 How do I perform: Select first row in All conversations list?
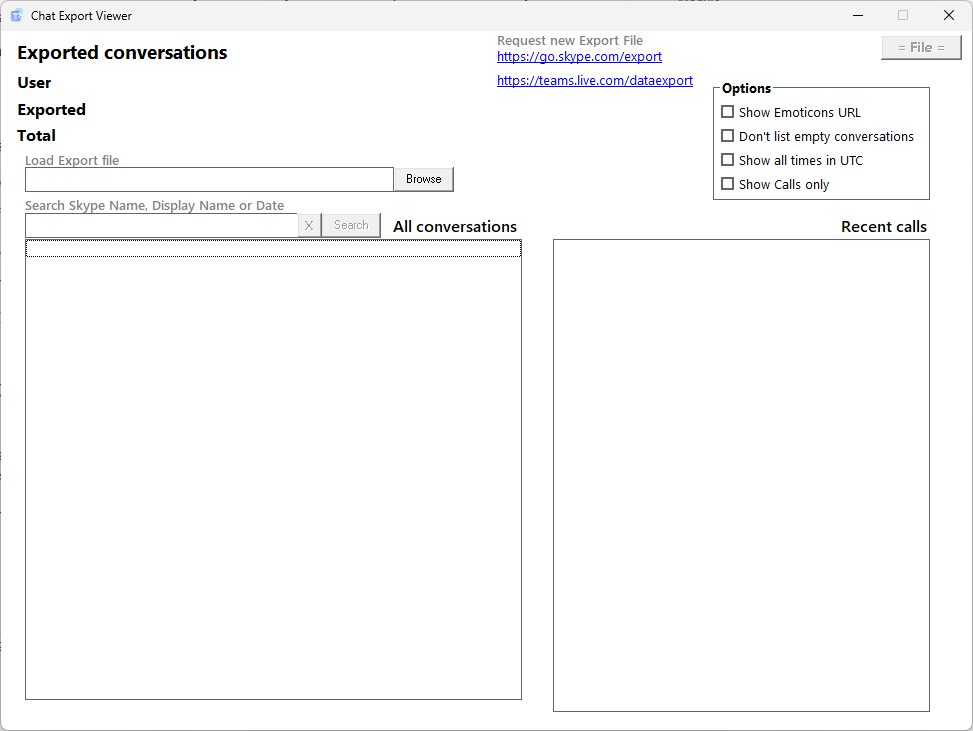(x=274, y=249)
